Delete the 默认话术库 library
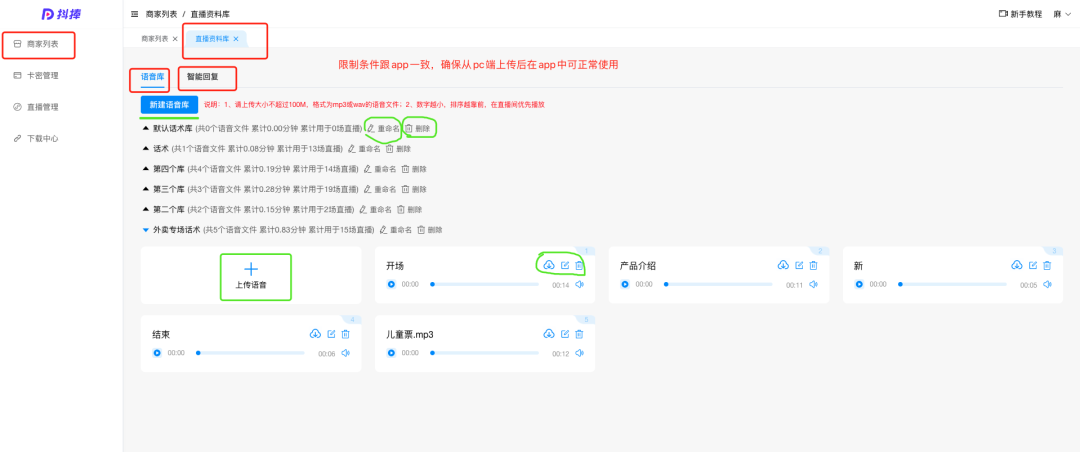Image resolution: width=1080 pixels, height=452 pixels. click(417, 128)
